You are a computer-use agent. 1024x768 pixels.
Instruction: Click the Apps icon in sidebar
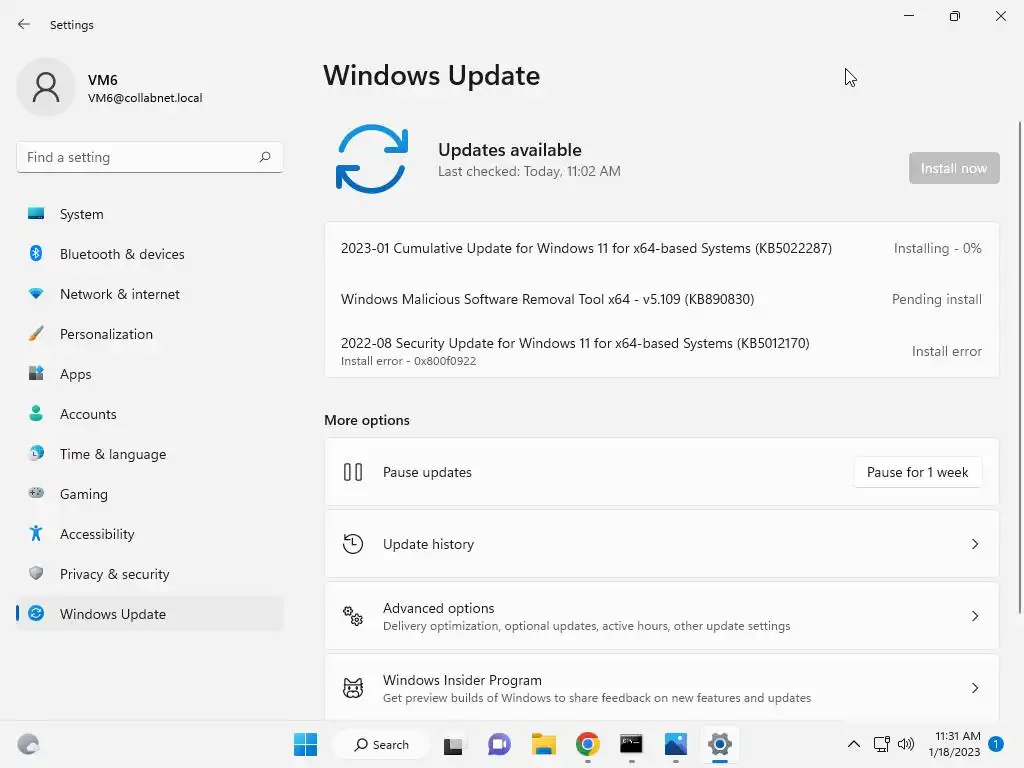pos(36,374)
